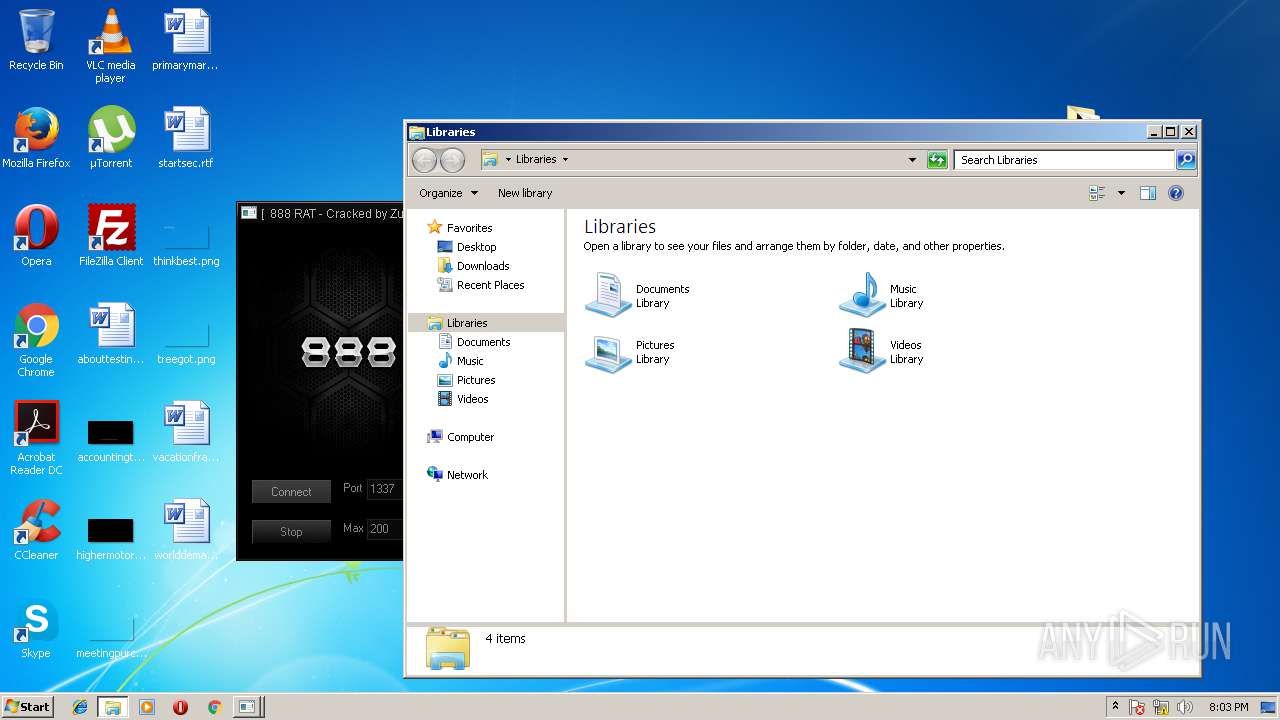Open the startsec.rtf file
Viewport: 1280px width, 720px height.
point(185,138)
